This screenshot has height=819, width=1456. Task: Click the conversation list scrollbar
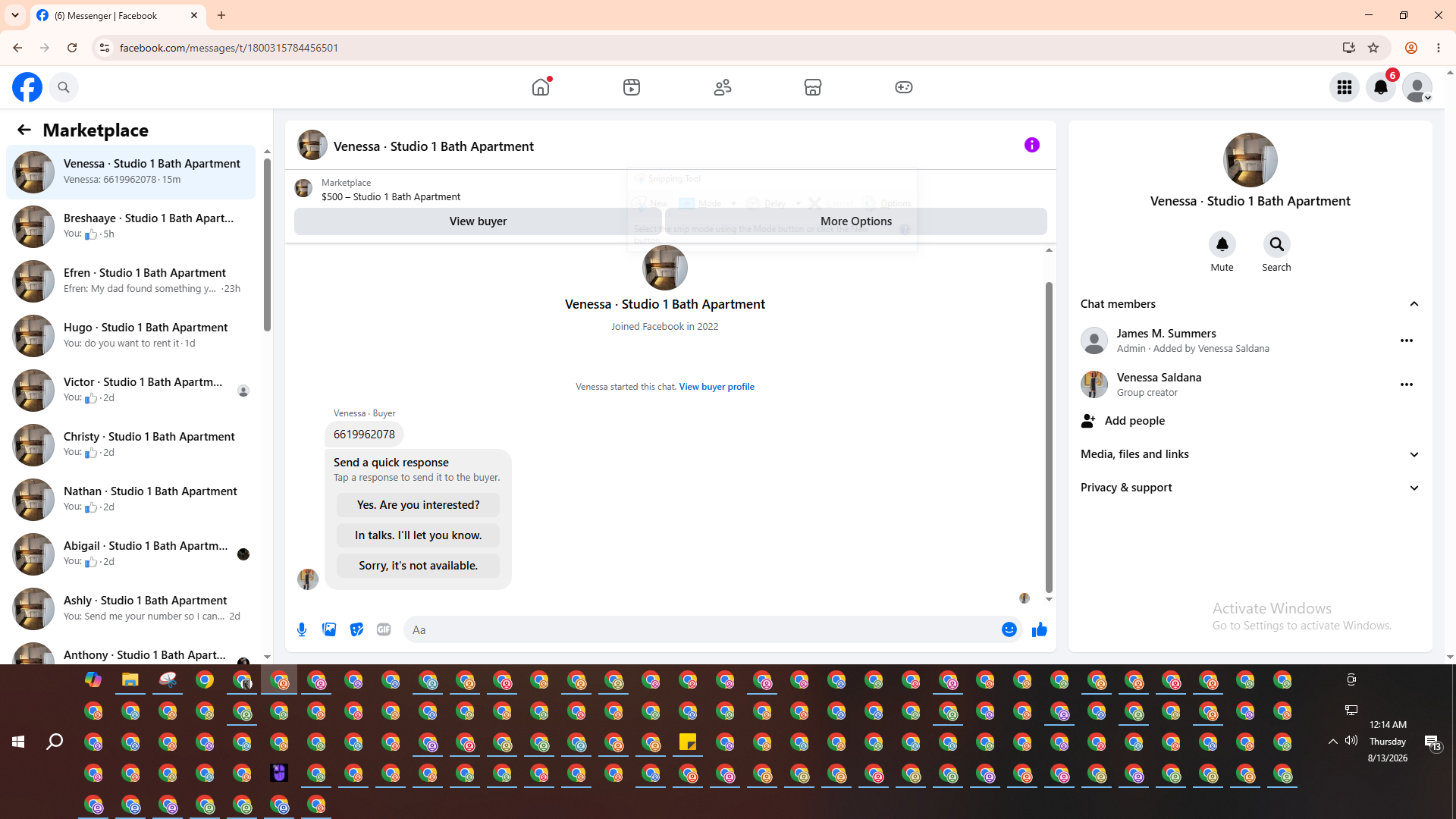click(x=267, y=245)
